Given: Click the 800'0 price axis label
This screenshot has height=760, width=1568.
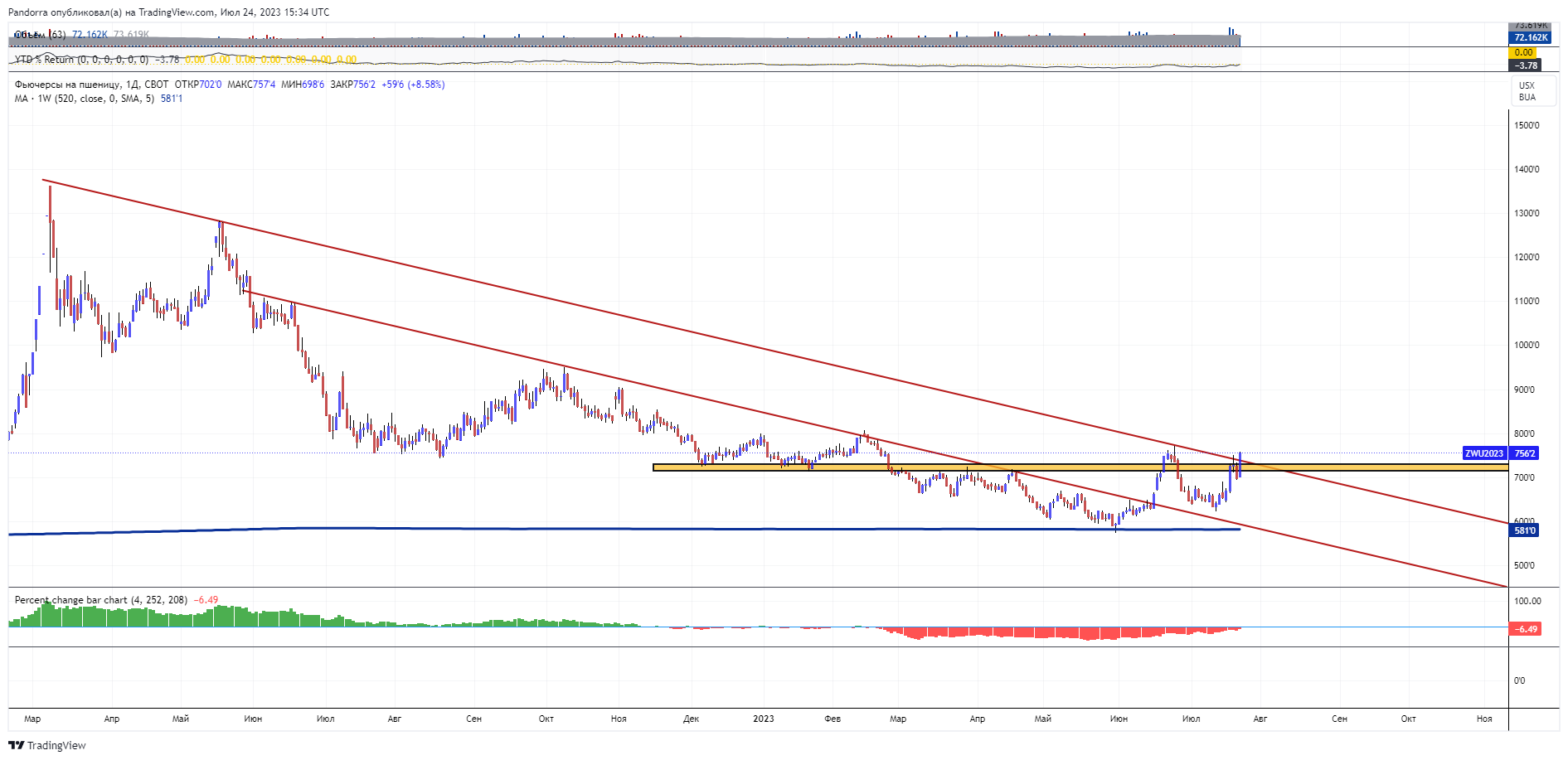Looking at the screenshot, I should pos(1524,433).
